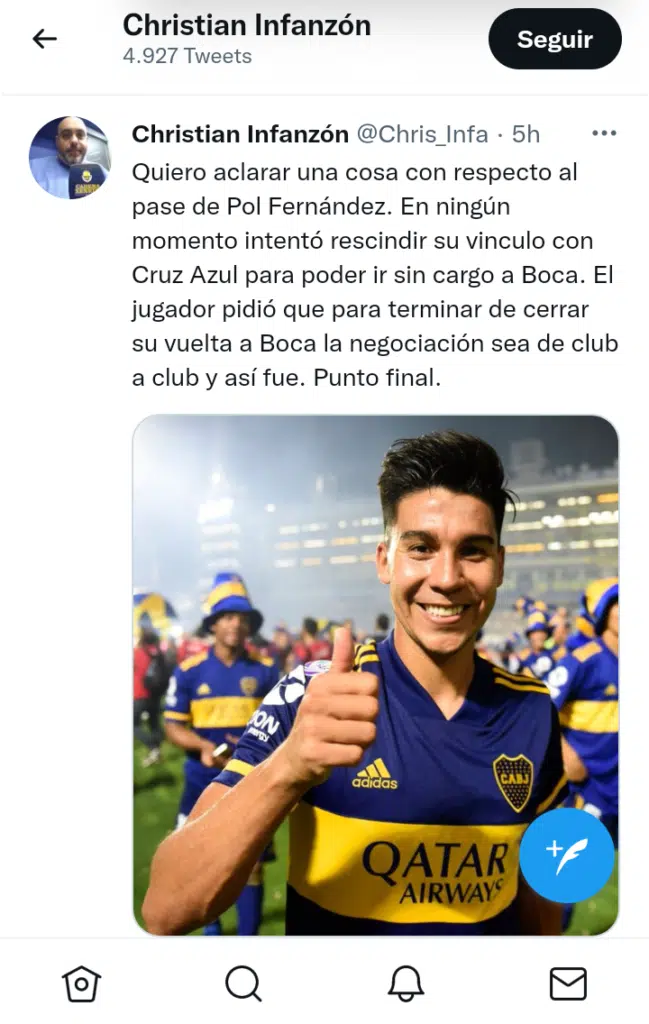Click the Seguir button

coord(555,39)
